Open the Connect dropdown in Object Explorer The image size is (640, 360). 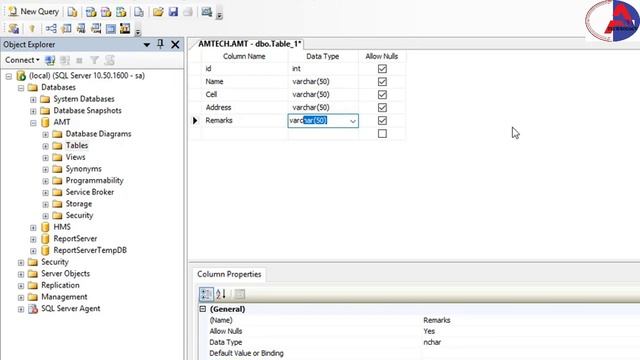(22, 60)
